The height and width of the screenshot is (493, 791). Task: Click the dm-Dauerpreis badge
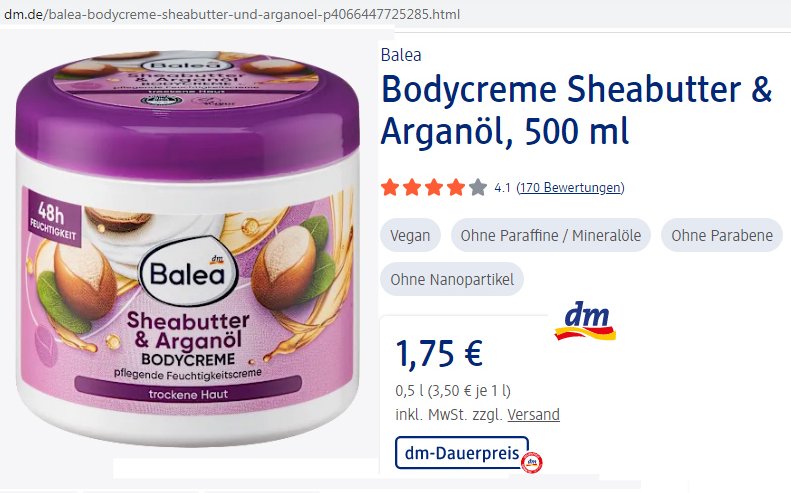point(462,453)
